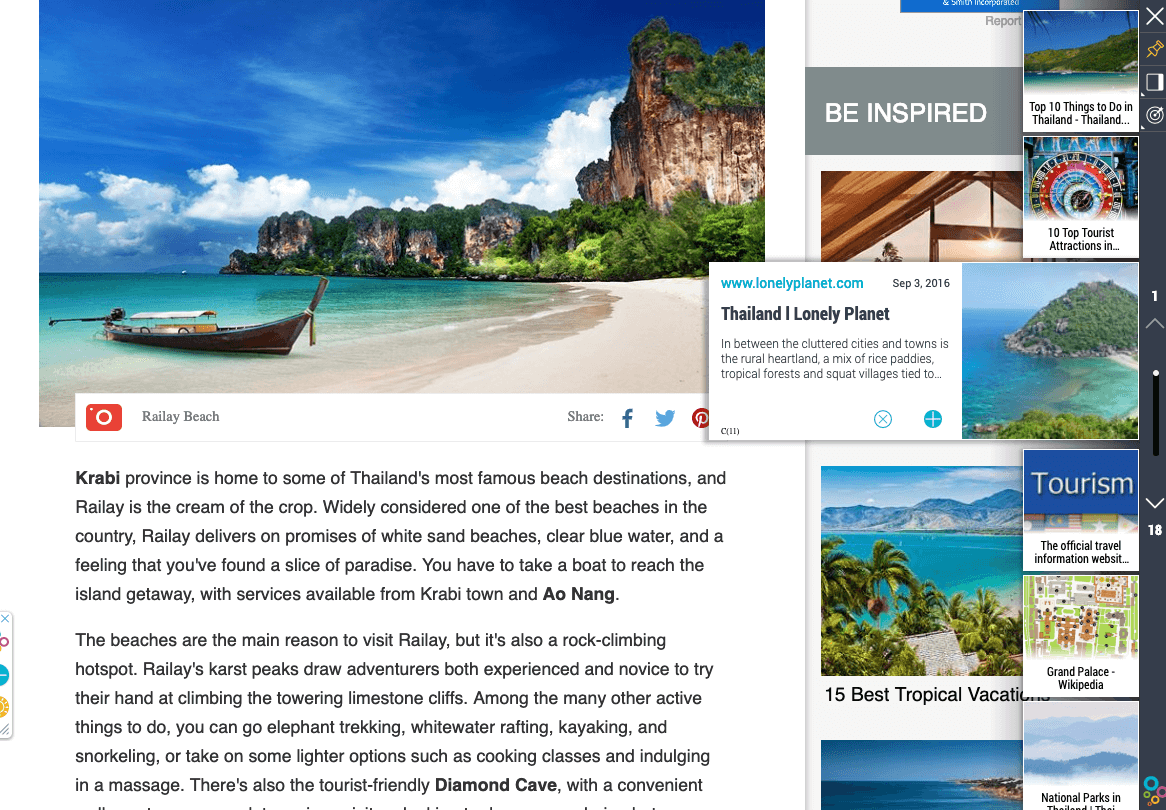Go to previous sidebar results with up chevron
The width and height of the screenshot is (1166, 810).
pyautogui.click(x=1155, y=324)
